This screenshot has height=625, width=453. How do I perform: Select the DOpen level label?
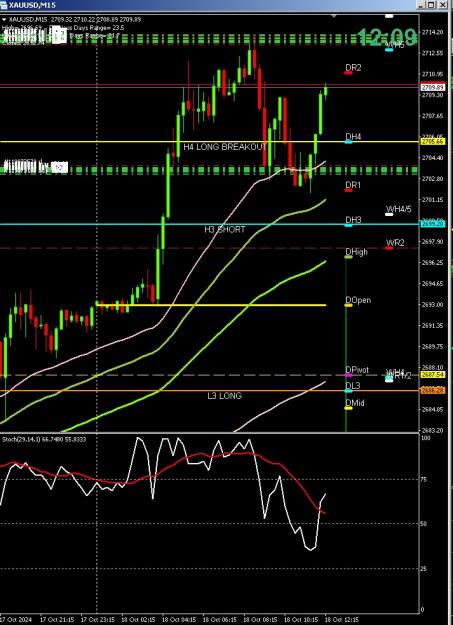click(x=358, y=300)
